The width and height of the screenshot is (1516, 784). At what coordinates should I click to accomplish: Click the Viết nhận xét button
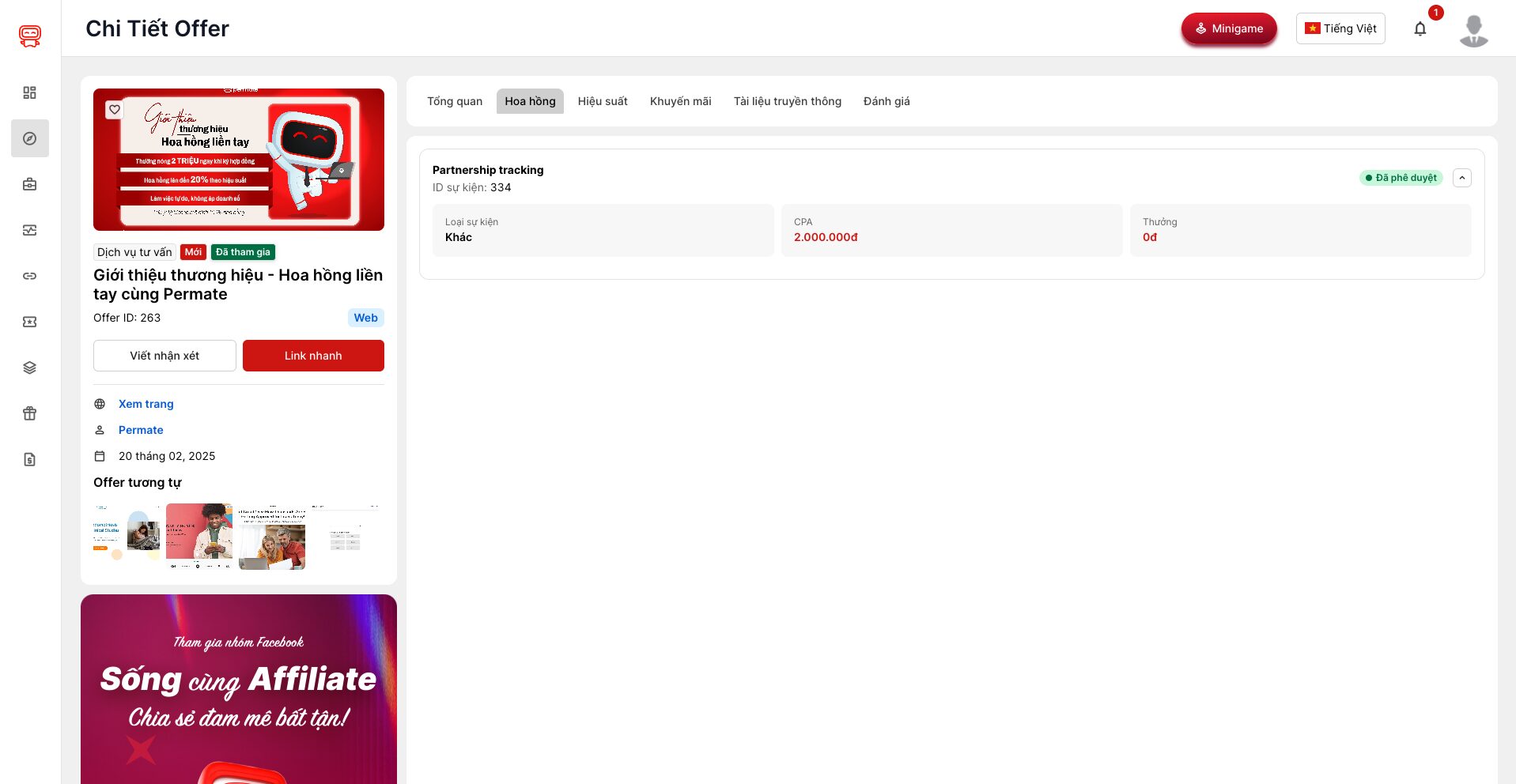(164, 356)
